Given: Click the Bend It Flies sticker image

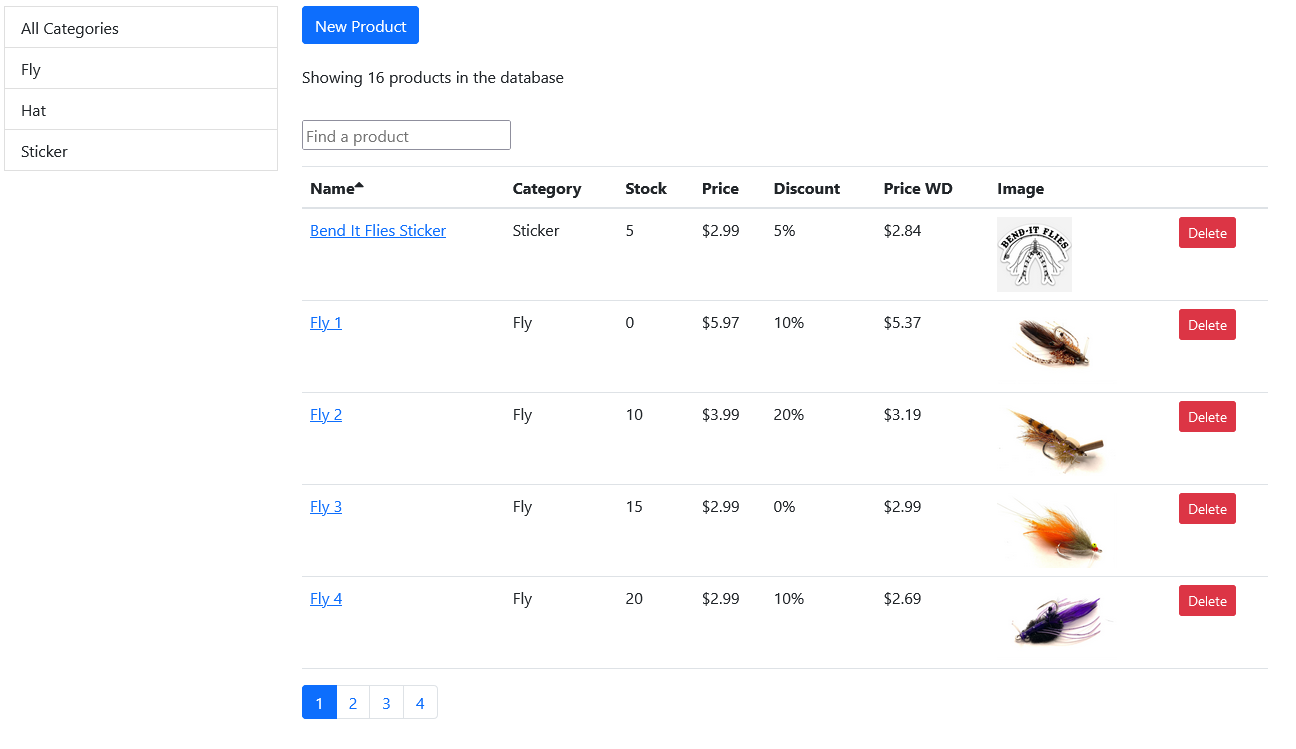Looking at the screenshot, I should (1034, 254).
